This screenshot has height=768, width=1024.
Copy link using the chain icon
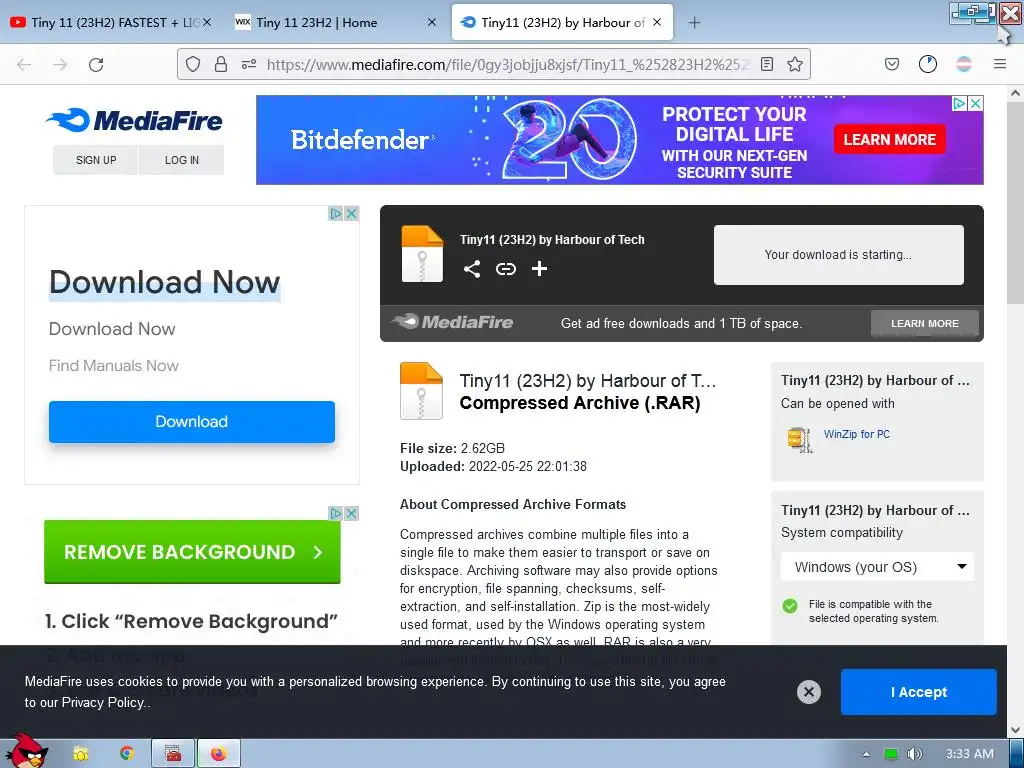point(505,268)
